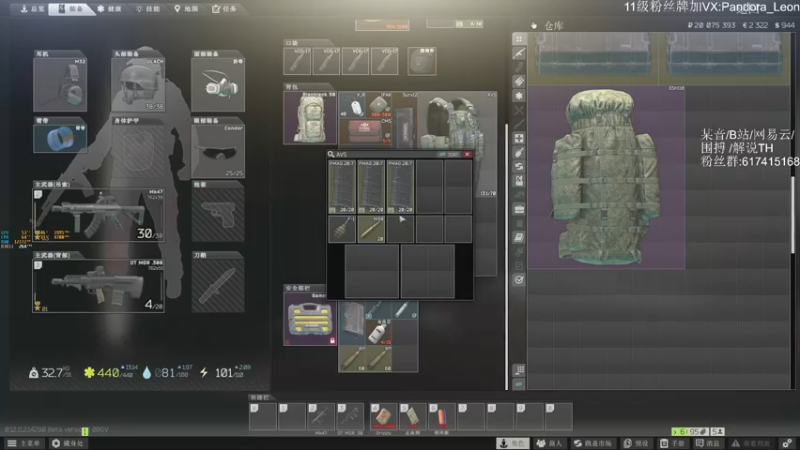Viewport: 800px width, 450px height.
Task: Click the blue armband slot item
Action: coord(60,138)
